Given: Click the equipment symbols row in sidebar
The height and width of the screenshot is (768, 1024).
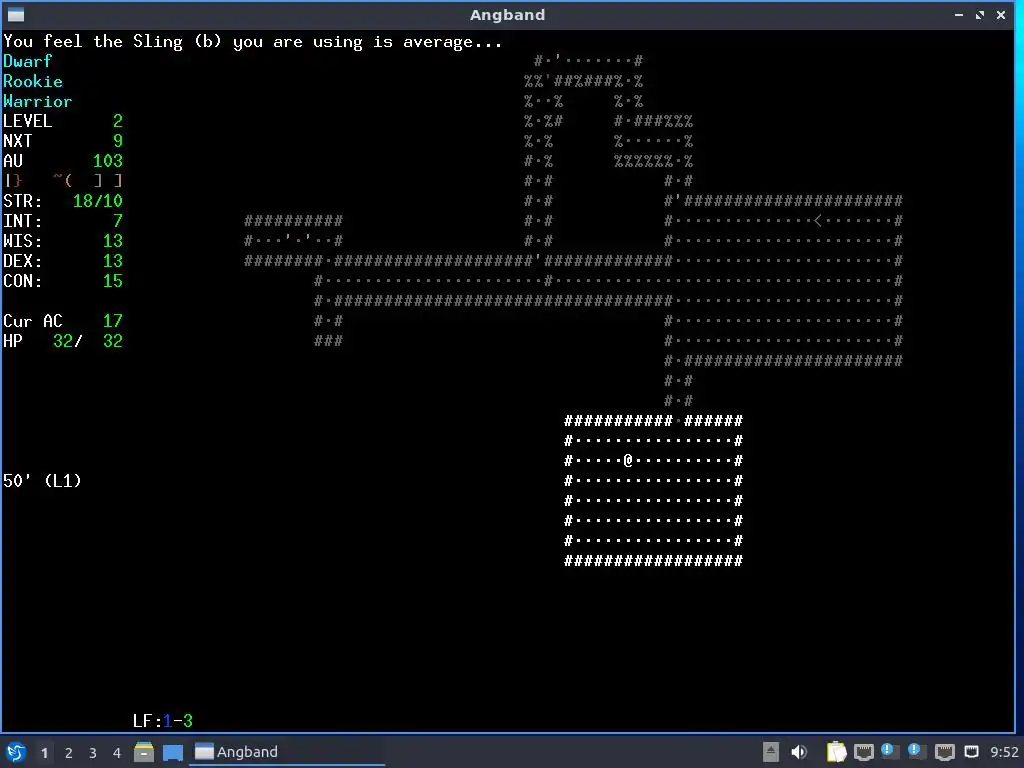Looking at the screenshot, I should tap(63, 180).
